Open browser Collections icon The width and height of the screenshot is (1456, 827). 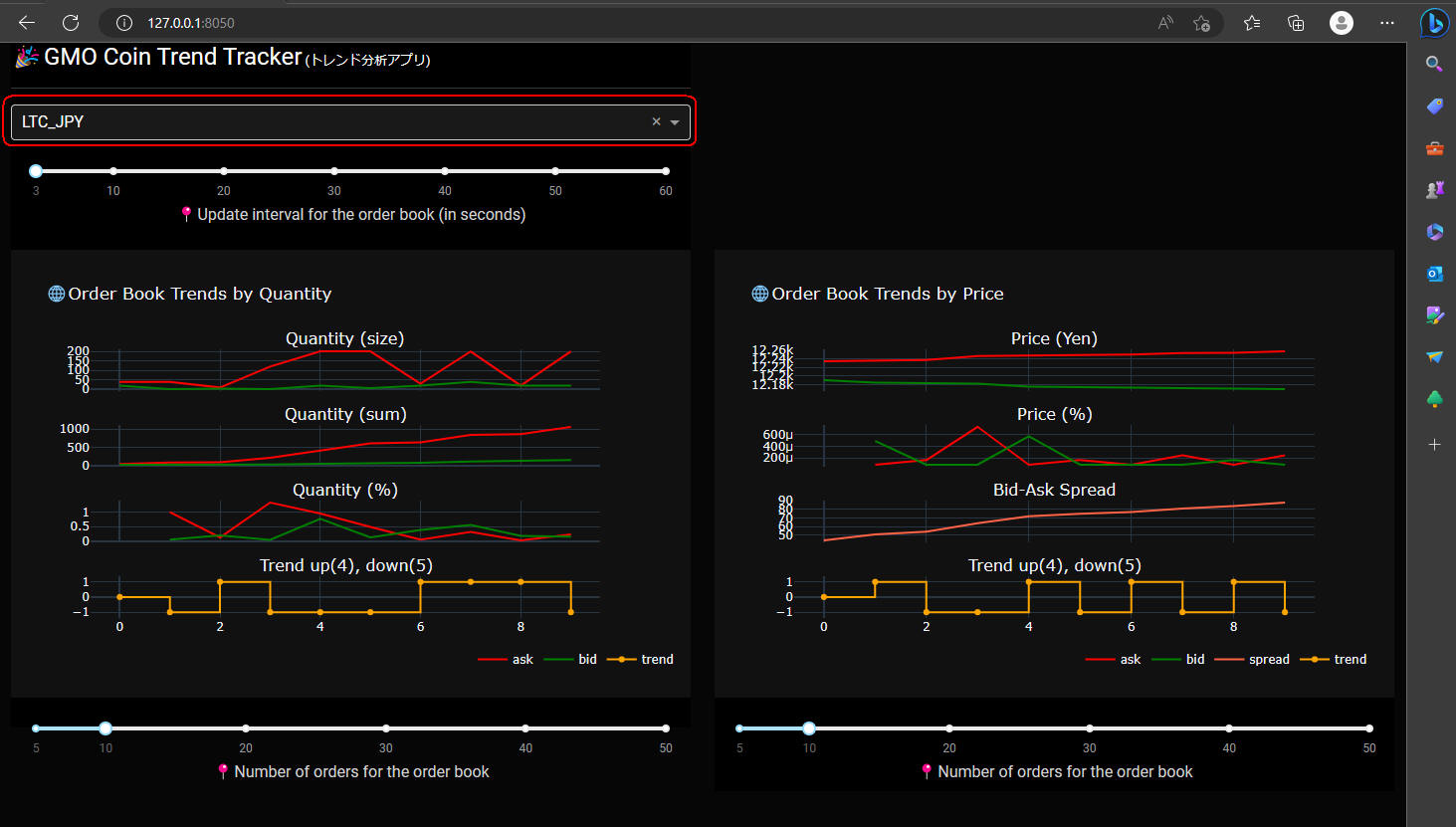coord(1296,23)
